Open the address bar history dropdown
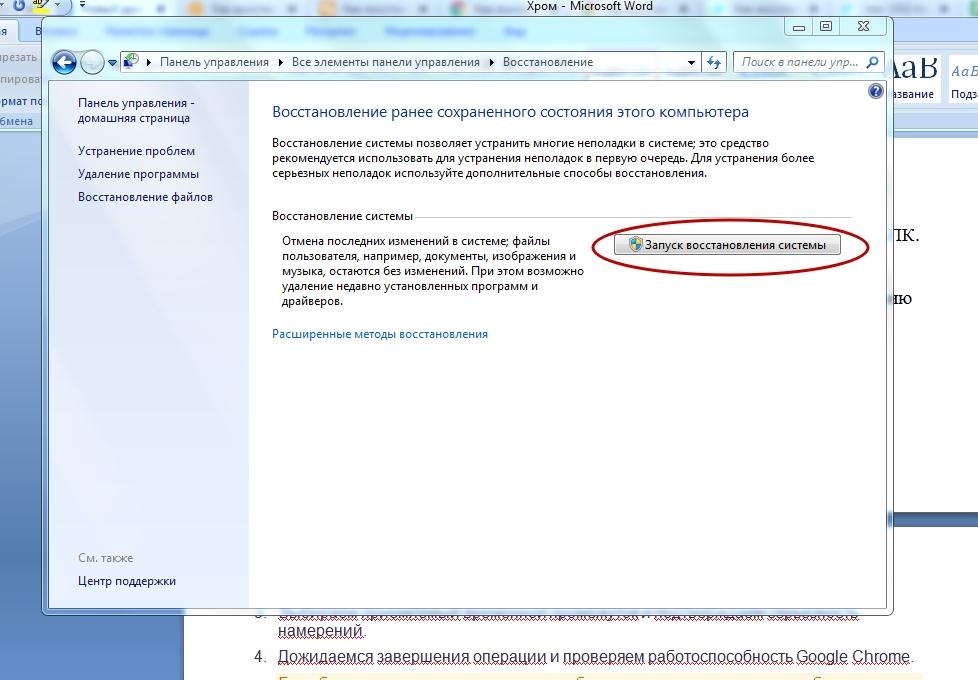Image resolution: width=978 pixels, height=680 pixels. tap(691, 62)
